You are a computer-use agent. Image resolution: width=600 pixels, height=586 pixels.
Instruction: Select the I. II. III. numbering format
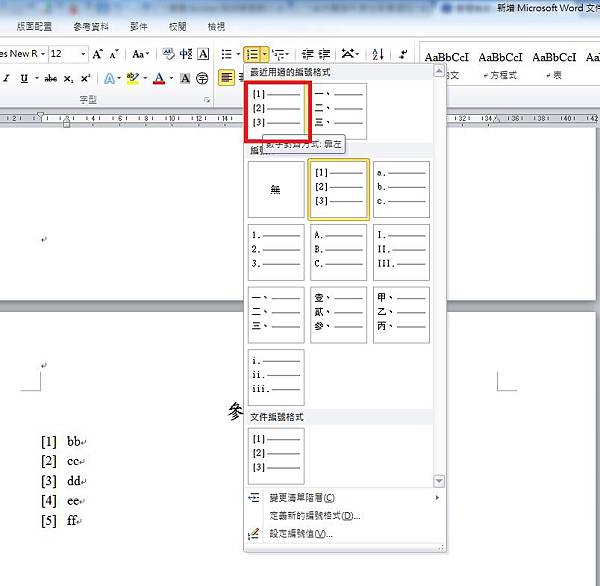(401, 252)
